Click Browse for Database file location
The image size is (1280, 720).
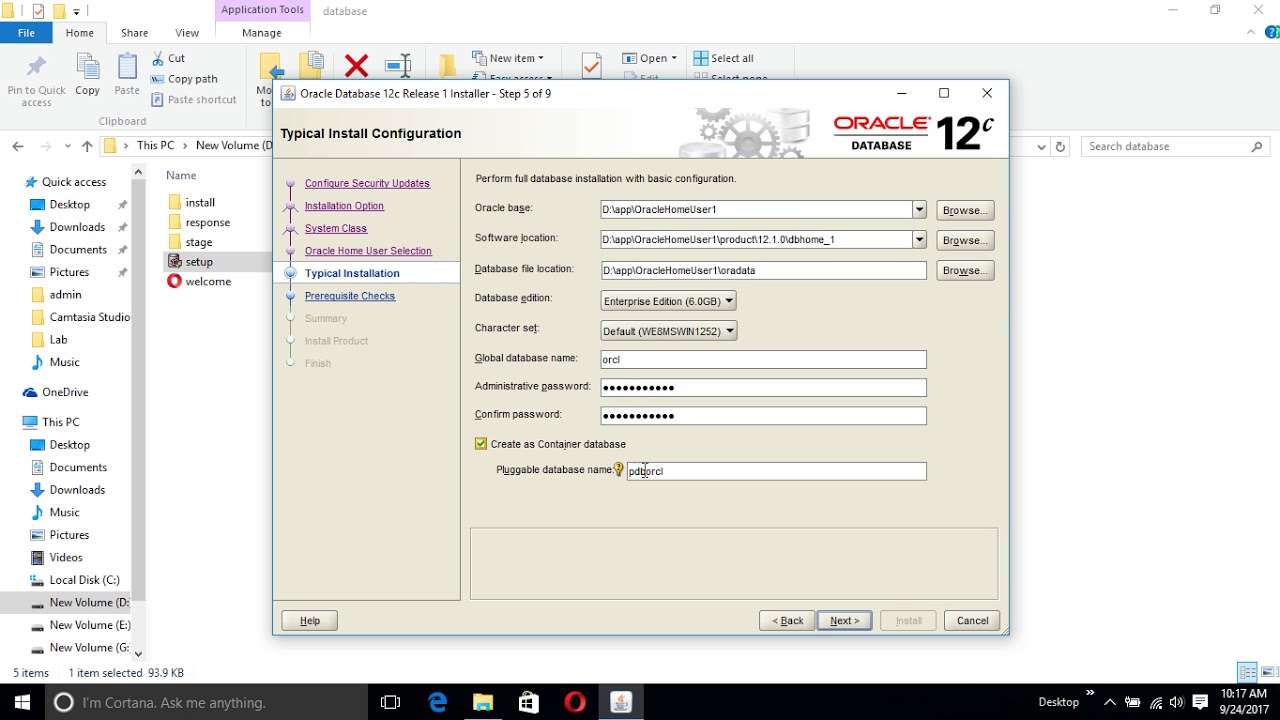click(x=965, y=270)
